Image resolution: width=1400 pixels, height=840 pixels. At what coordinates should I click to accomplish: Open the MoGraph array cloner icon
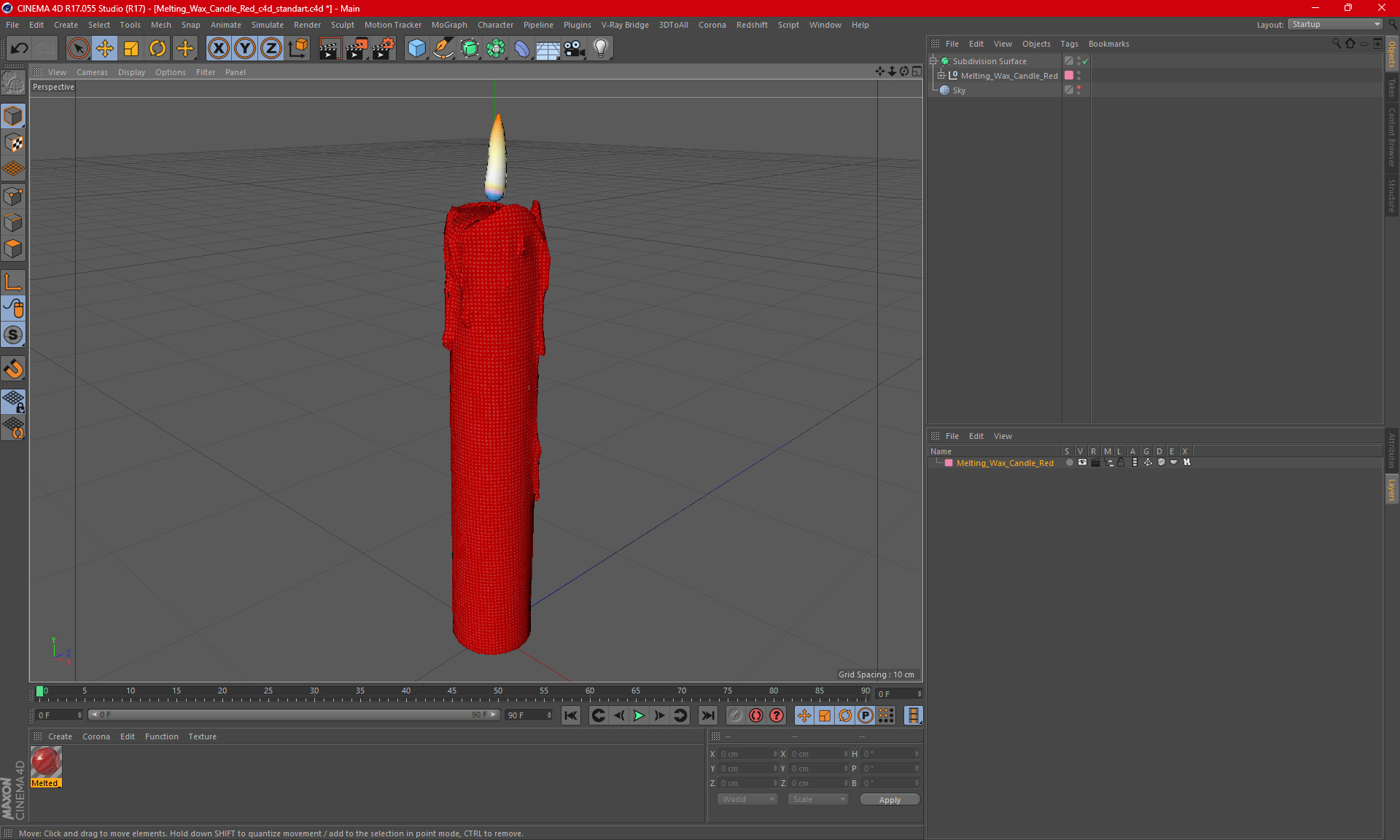[496, 48]
